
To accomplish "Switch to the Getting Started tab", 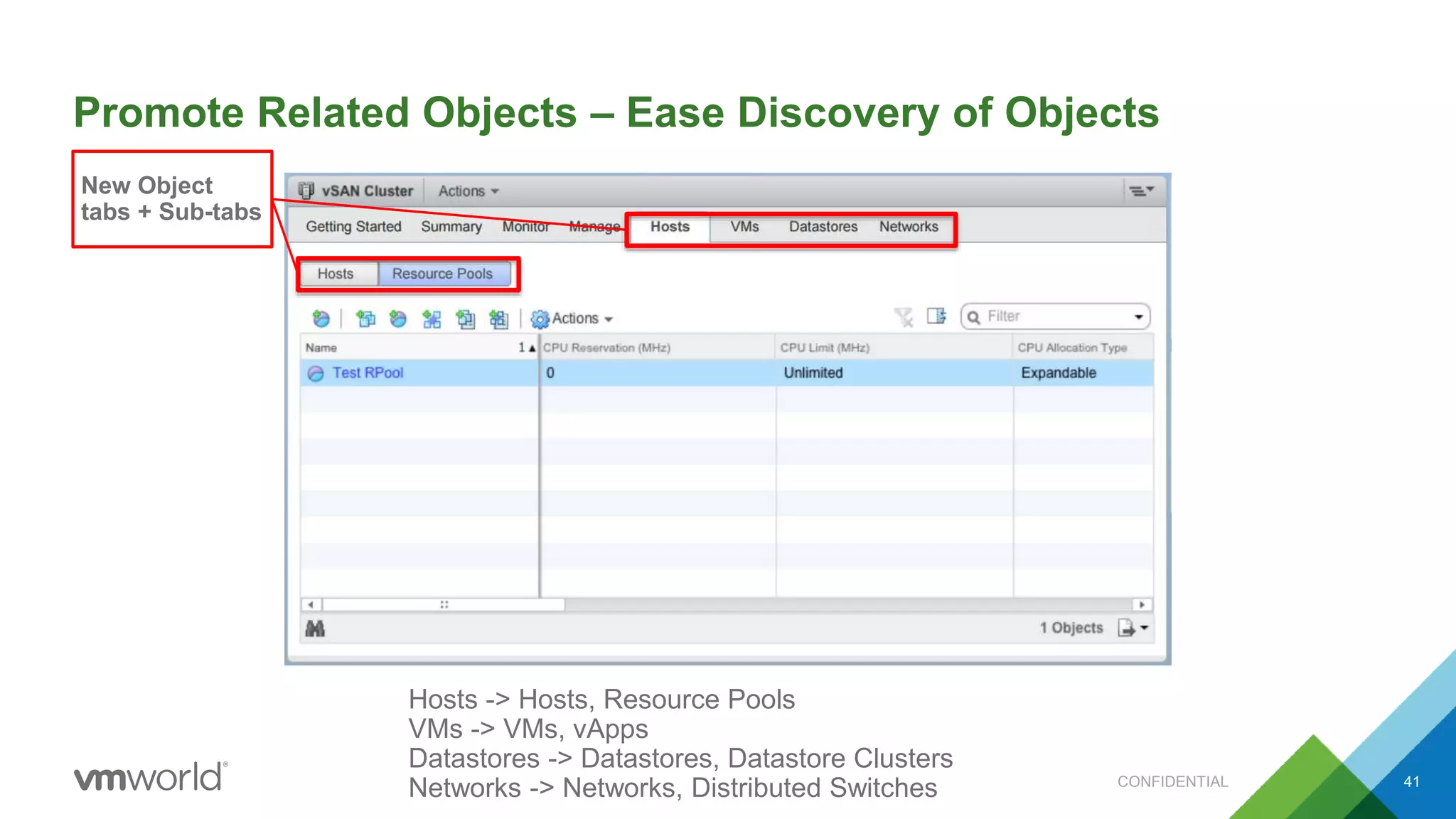I will (353, 226).
